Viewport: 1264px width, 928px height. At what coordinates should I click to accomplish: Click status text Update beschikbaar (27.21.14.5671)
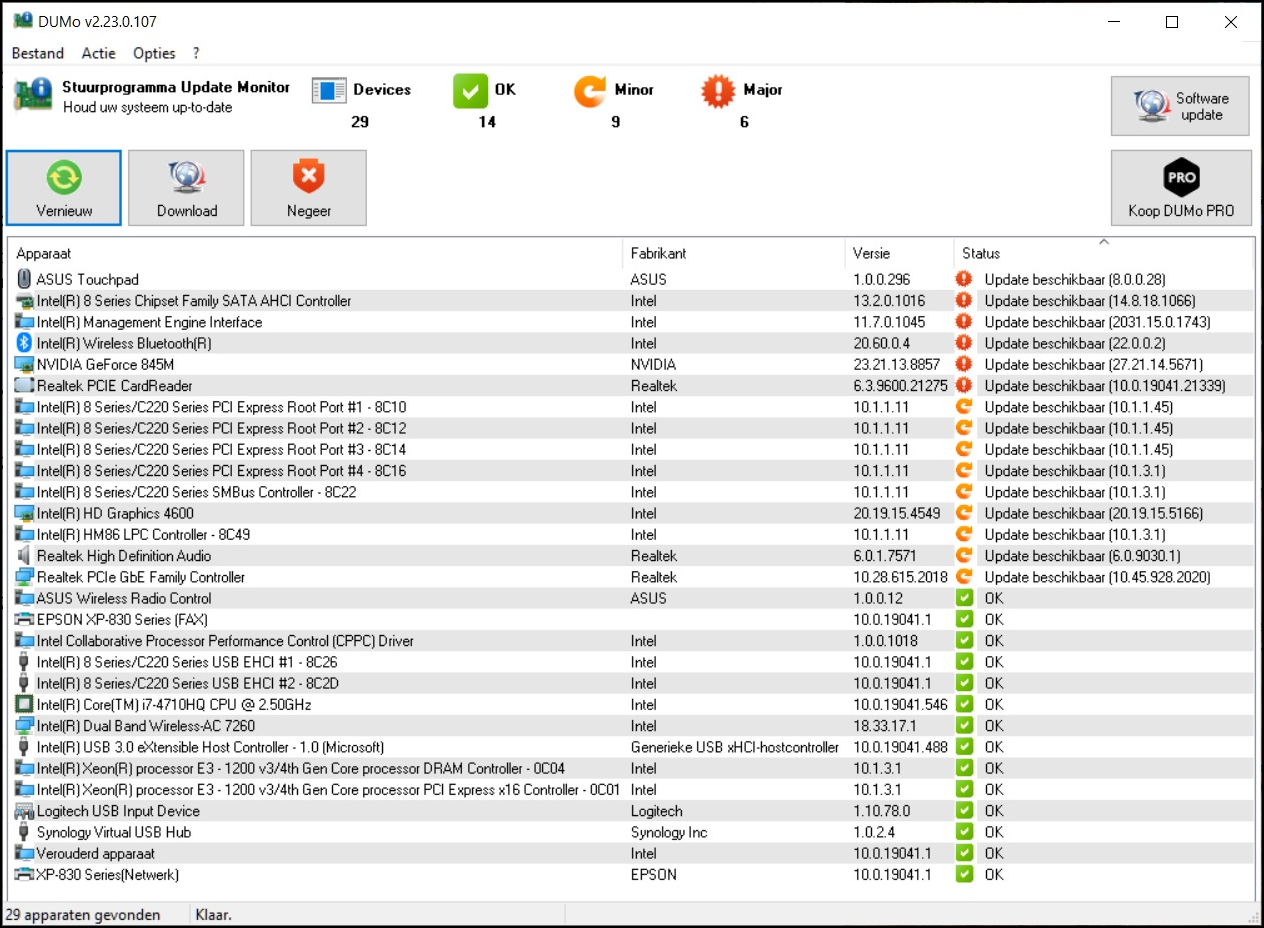point(1094,365)
